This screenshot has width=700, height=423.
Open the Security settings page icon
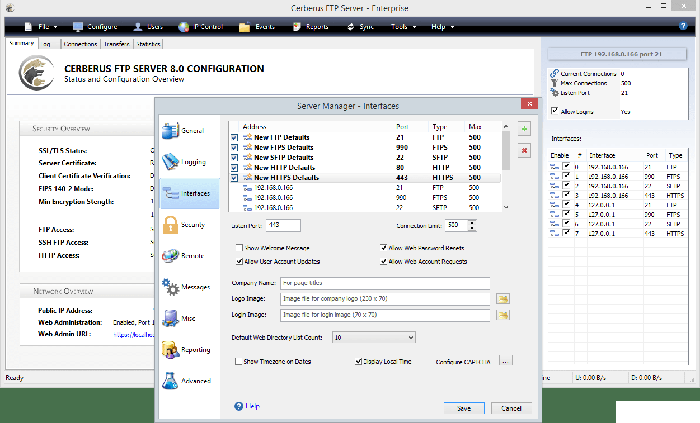pyautogui.click(x=170, y=224)
